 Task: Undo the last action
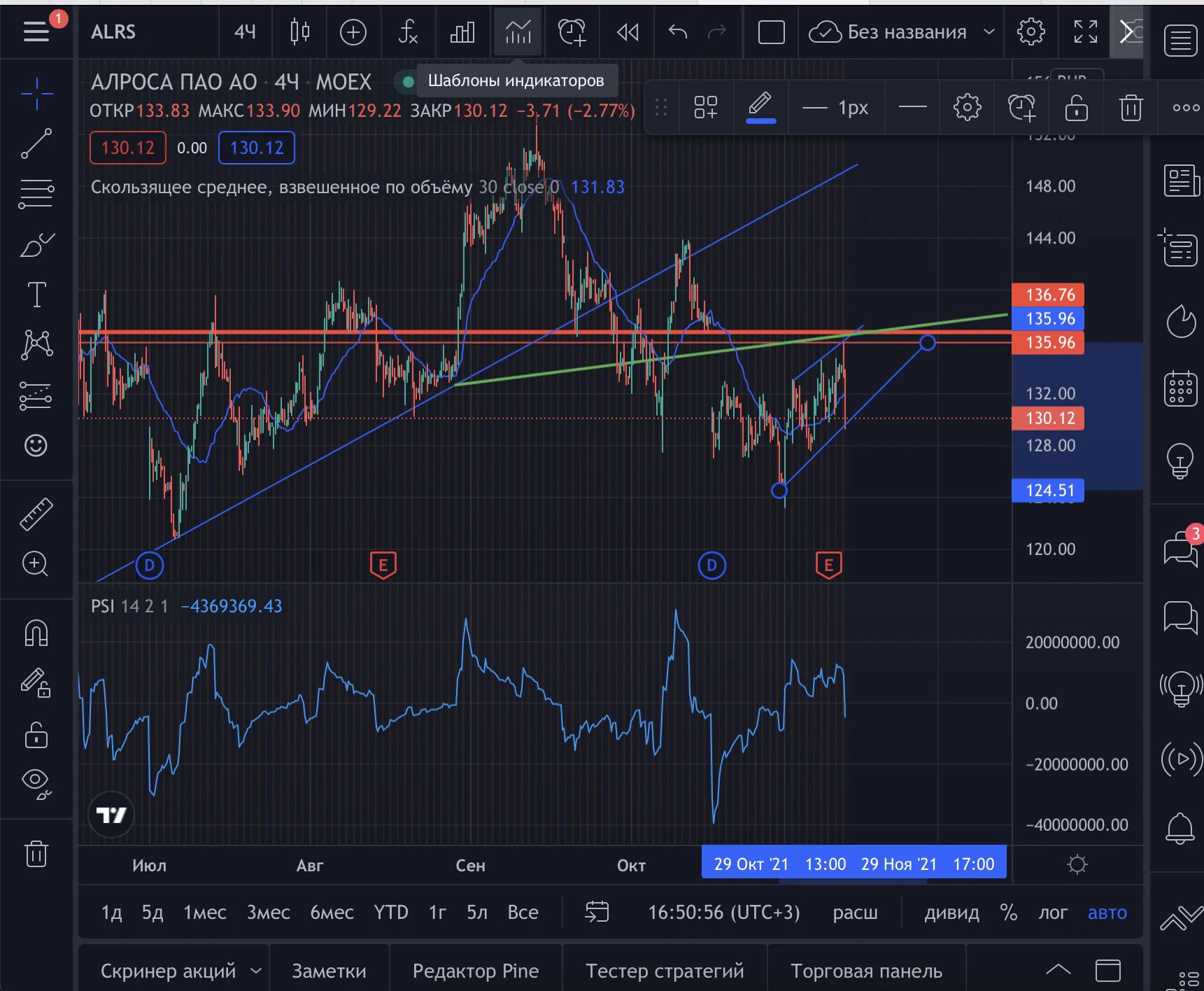(678, 31)
